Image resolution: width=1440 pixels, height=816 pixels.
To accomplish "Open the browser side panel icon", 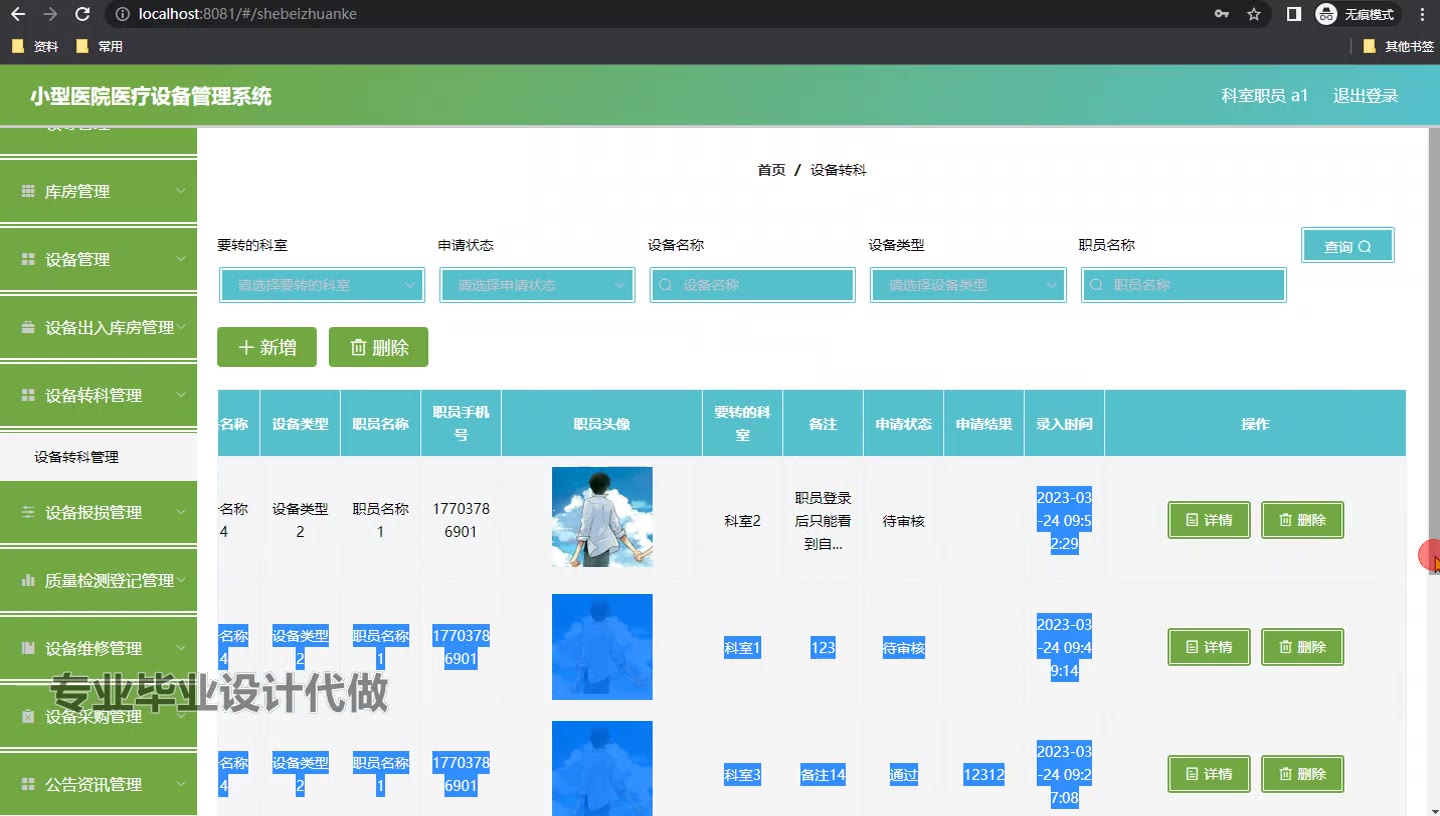I will point(1293,14).
